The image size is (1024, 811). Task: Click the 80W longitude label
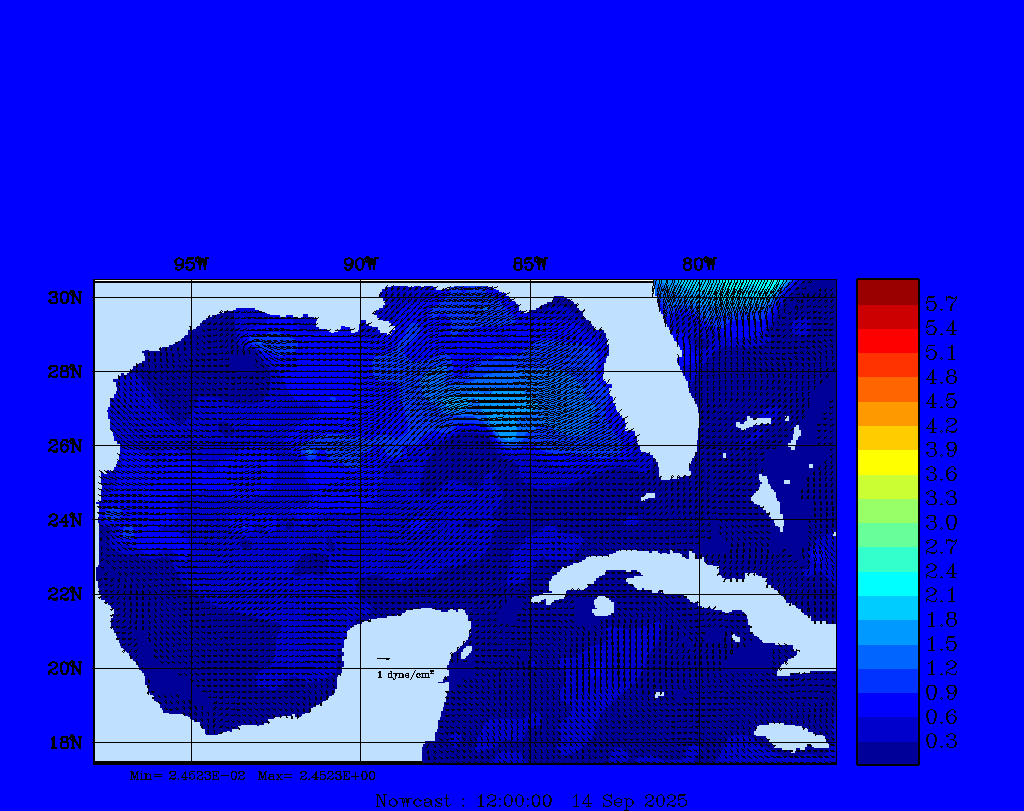(699, 265)
